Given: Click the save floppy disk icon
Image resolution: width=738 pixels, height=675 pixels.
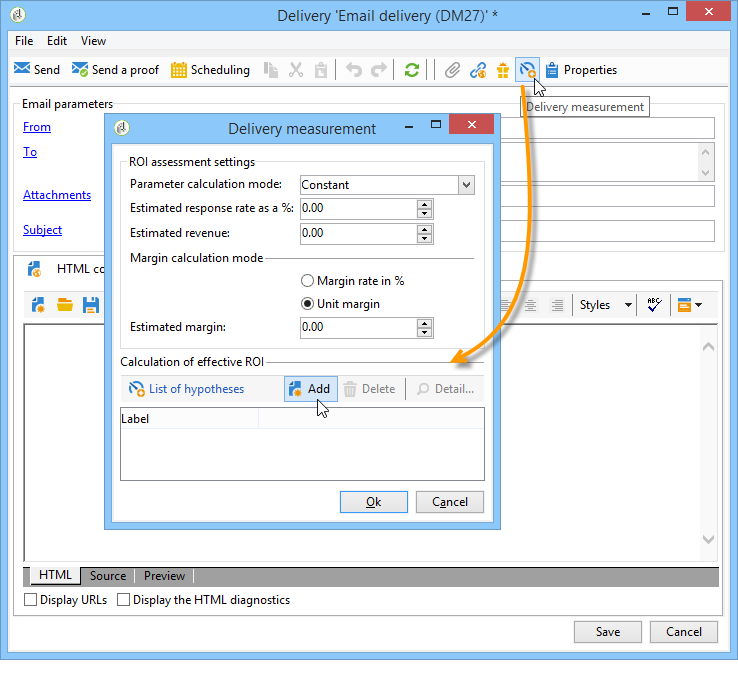Looking at the screenshot, I should [91, 305].
